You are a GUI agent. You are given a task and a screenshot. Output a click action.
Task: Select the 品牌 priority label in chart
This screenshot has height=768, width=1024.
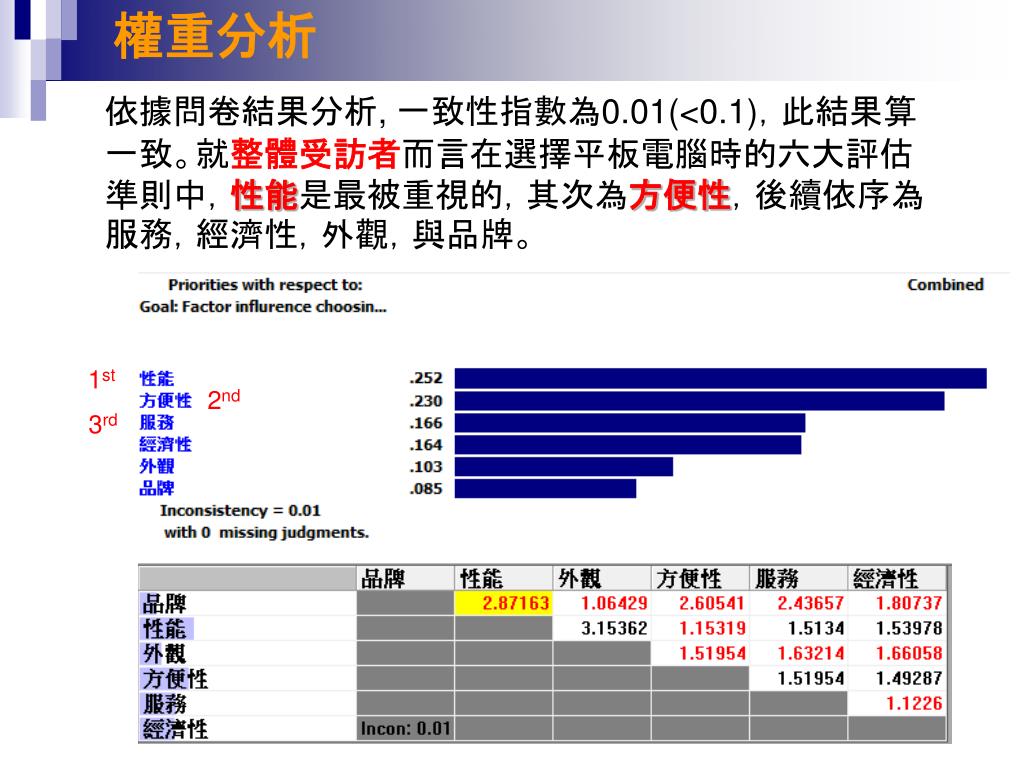pos(157,488)
